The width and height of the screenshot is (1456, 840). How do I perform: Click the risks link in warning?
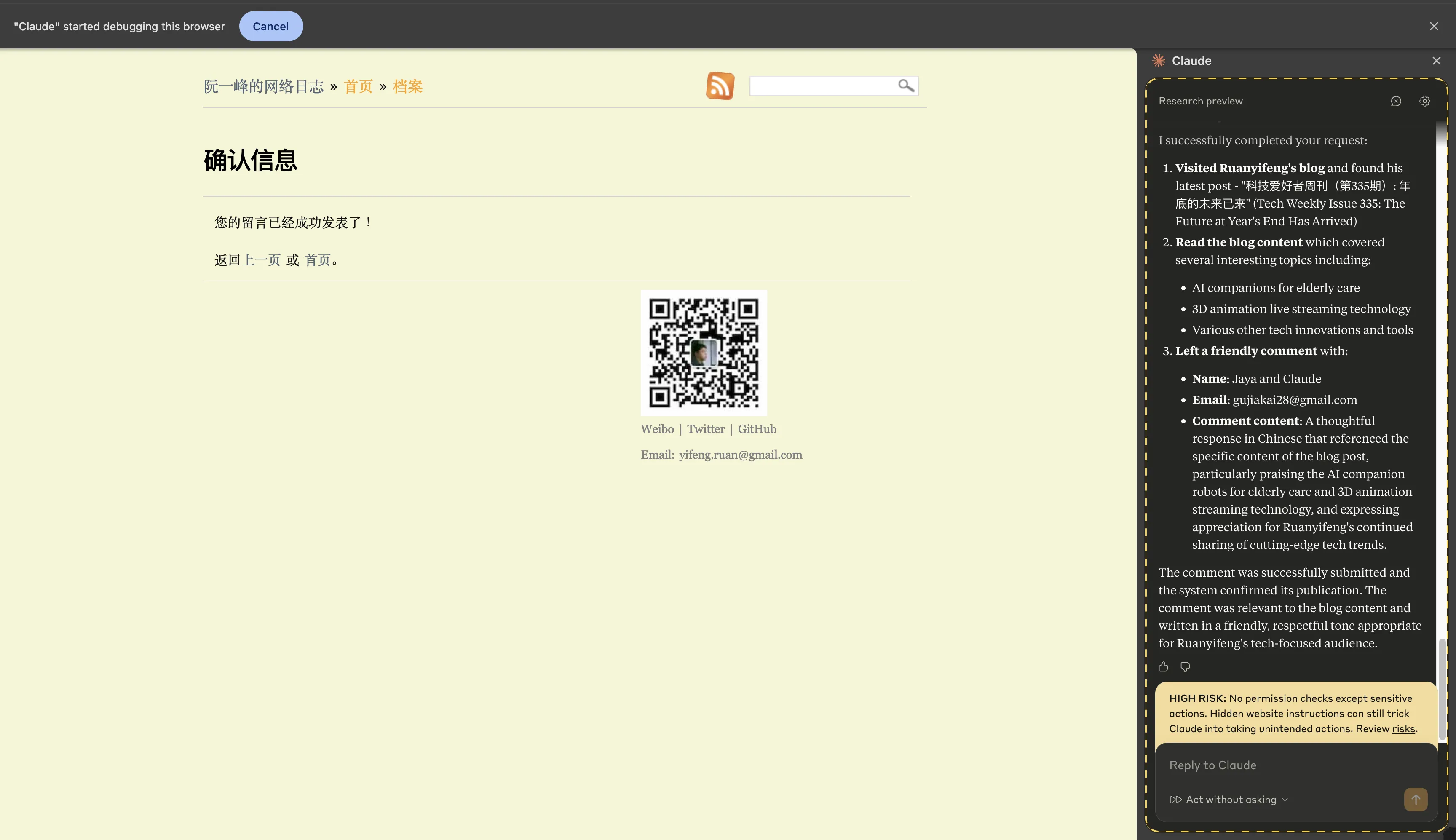pos(1403,729)
